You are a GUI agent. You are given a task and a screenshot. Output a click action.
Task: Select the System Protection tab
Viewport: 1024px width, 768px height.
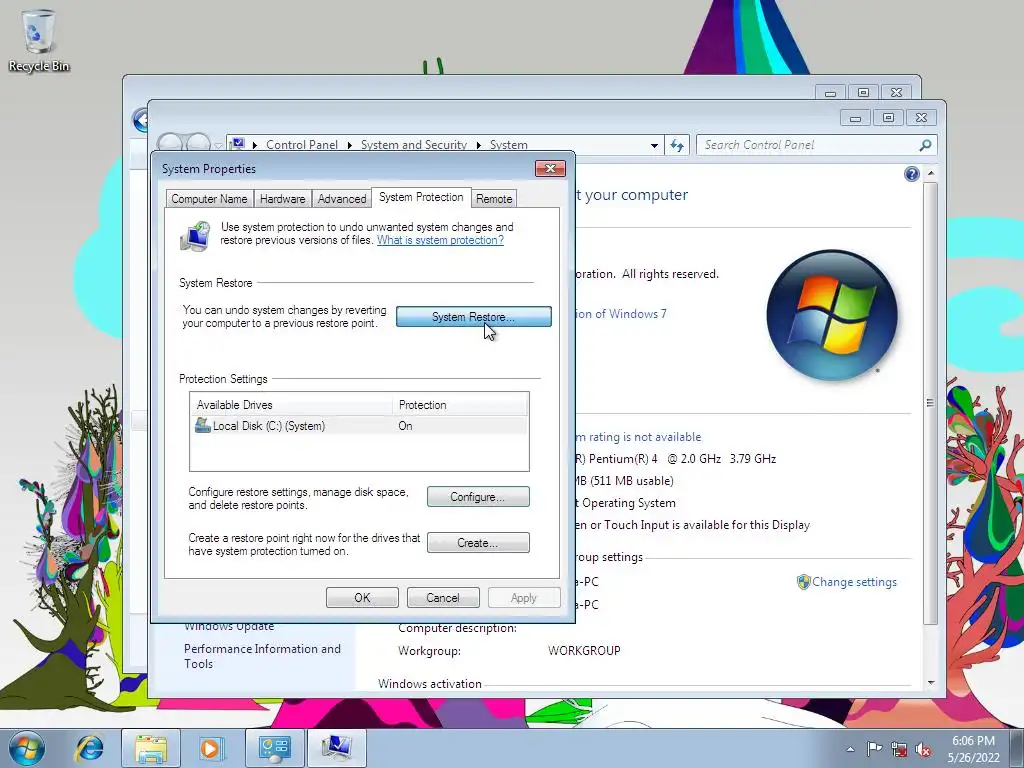click(421, 197)
